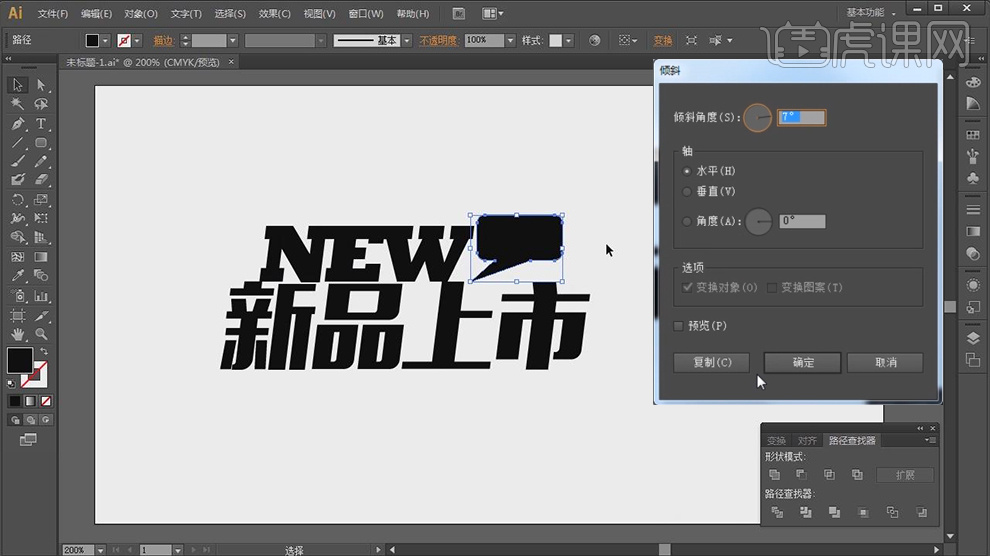Select the Zoom magnifier tool

(x=41, y=334)
